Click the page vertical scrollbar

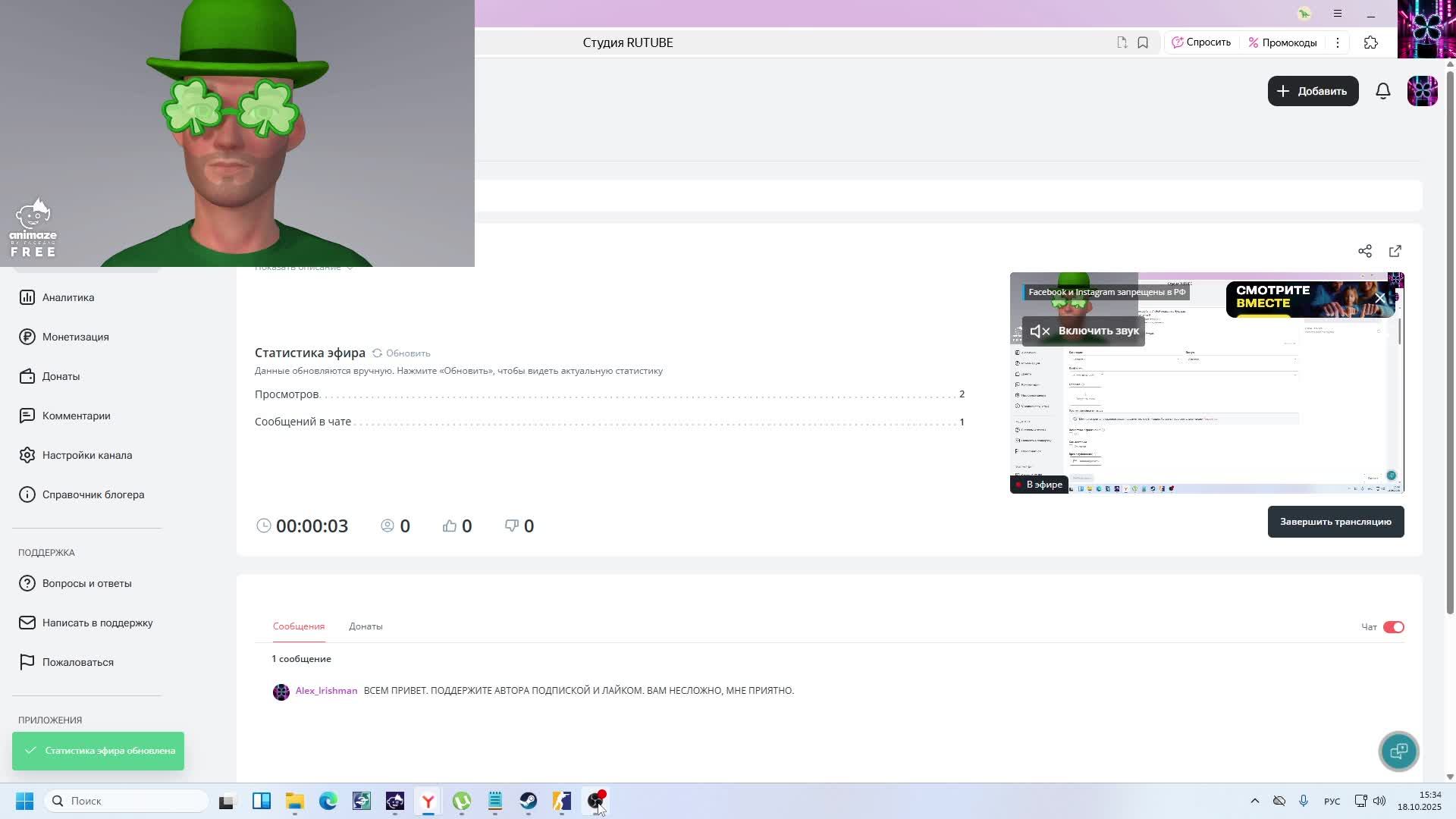coord(1450,341)
